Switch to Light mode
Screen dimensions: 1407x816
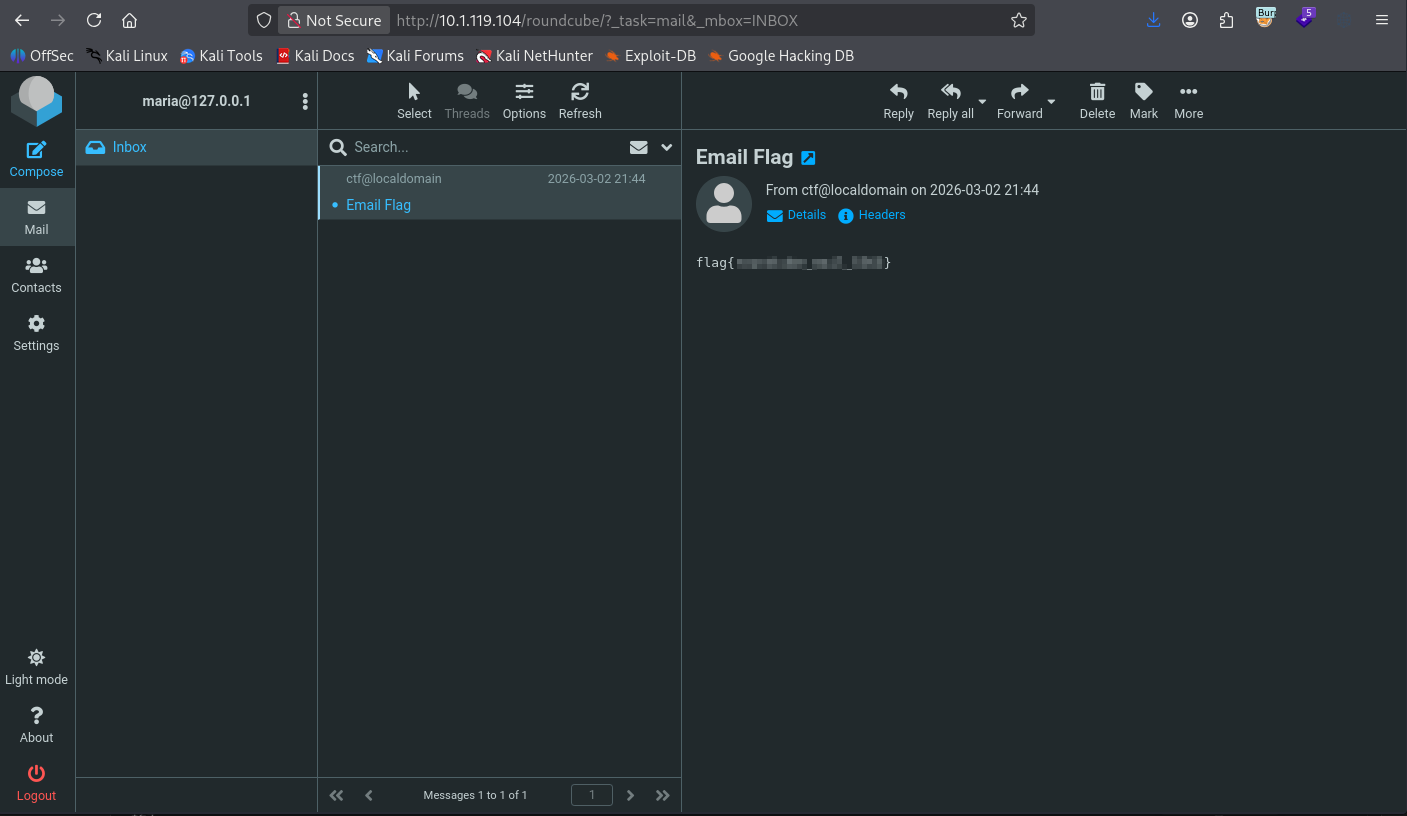point(36,667)
